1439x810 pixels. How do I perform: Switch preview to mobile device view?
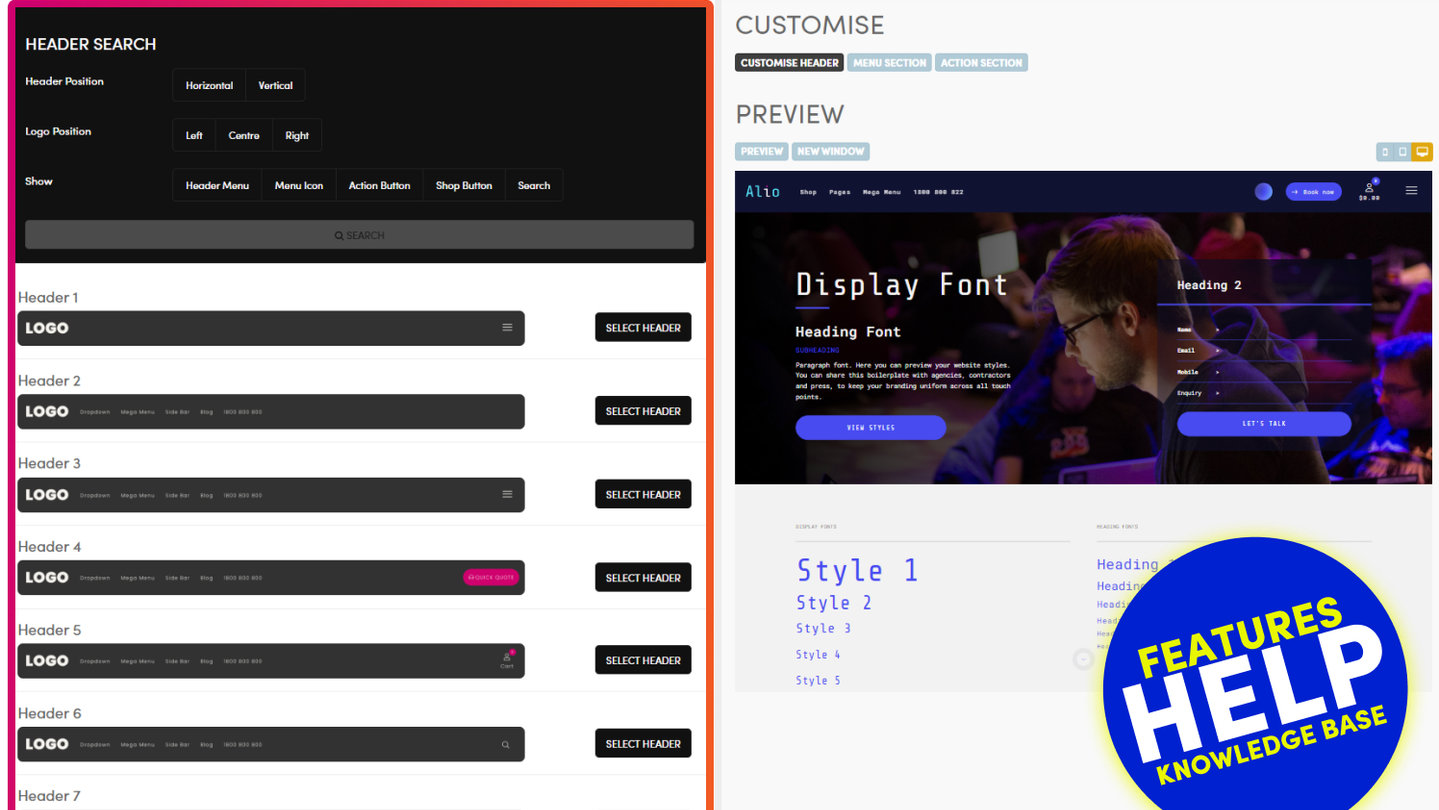click(x=1385, y=152)
